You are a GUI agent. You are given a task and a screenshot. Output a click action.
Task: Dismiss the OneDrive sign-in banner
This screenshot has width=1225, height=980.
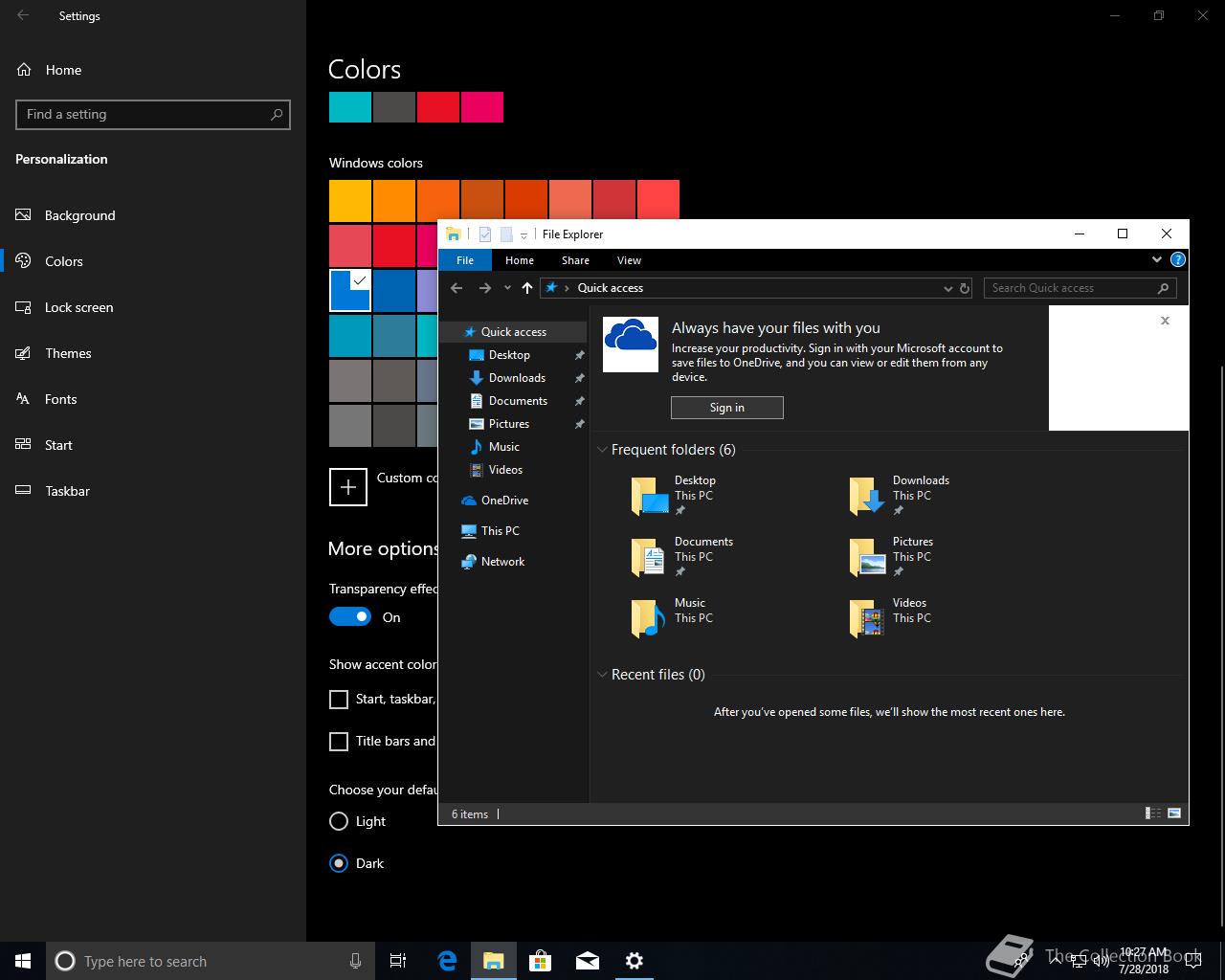(1165, 321)
